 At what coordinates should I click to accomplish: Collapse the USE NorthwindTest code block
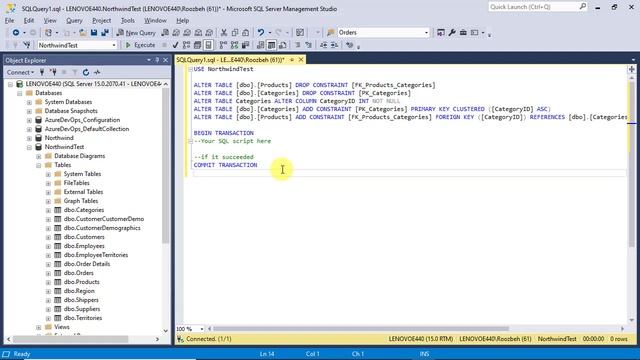pyautogui.click(x=190, y=69)
